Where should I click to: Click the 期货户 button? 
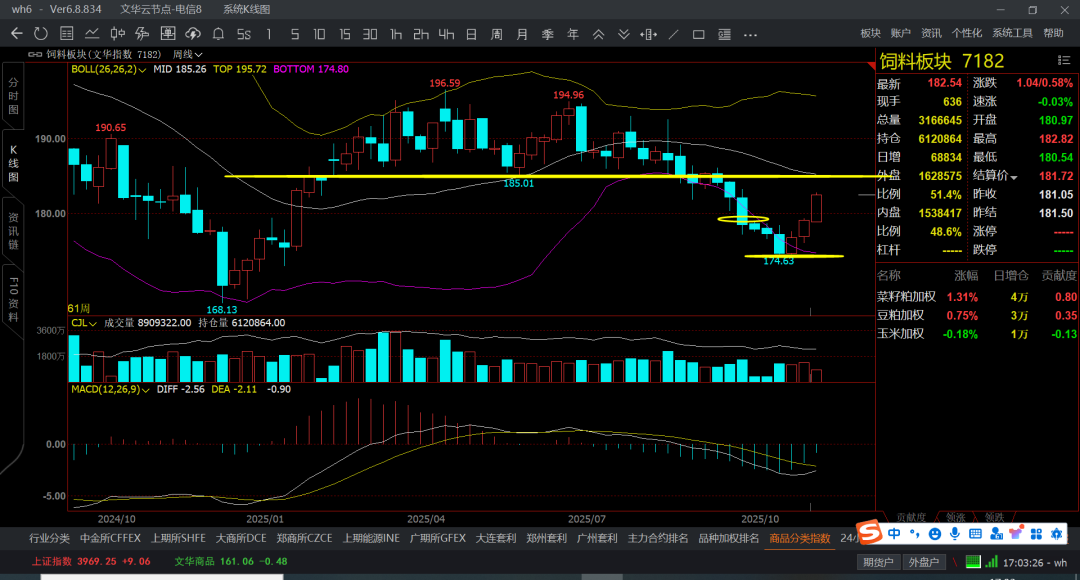click(879, 562)
